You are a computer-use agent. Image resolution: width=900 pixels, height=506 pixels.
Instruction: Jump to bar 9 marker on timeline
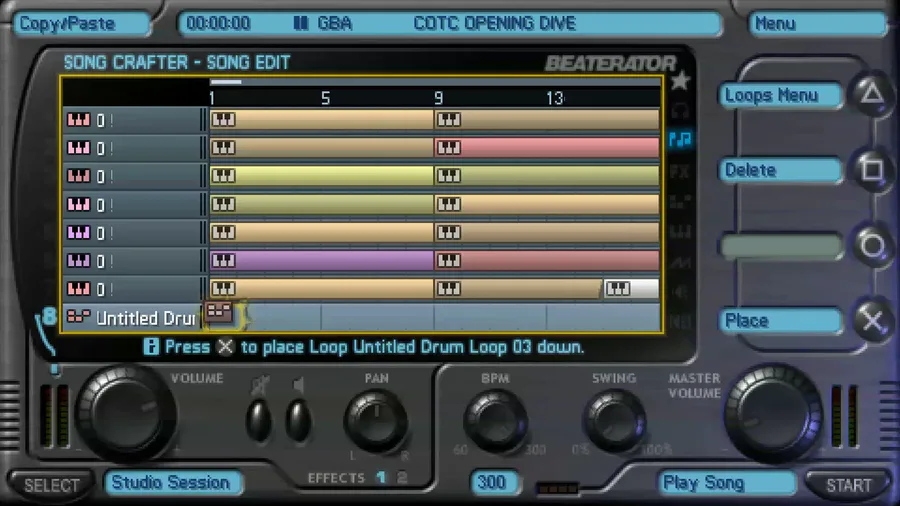439,99
